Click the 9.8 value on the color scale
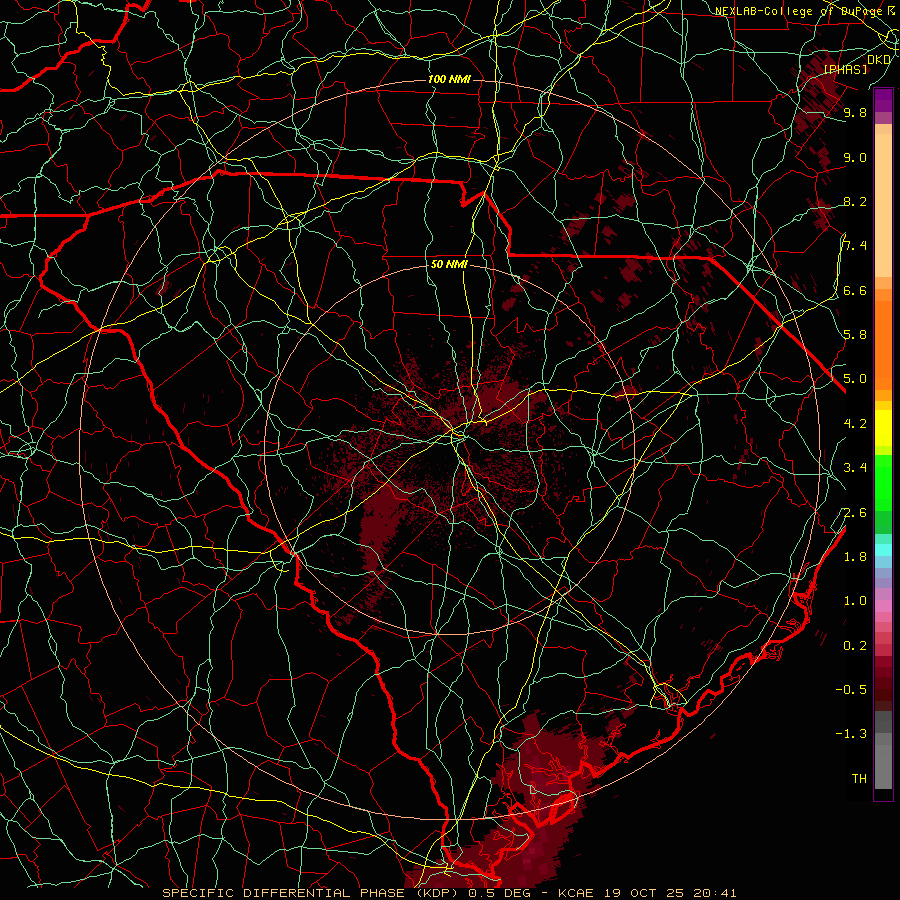This screenshot has height=900, width=900. pyautogui.click(x=855, y=112)
